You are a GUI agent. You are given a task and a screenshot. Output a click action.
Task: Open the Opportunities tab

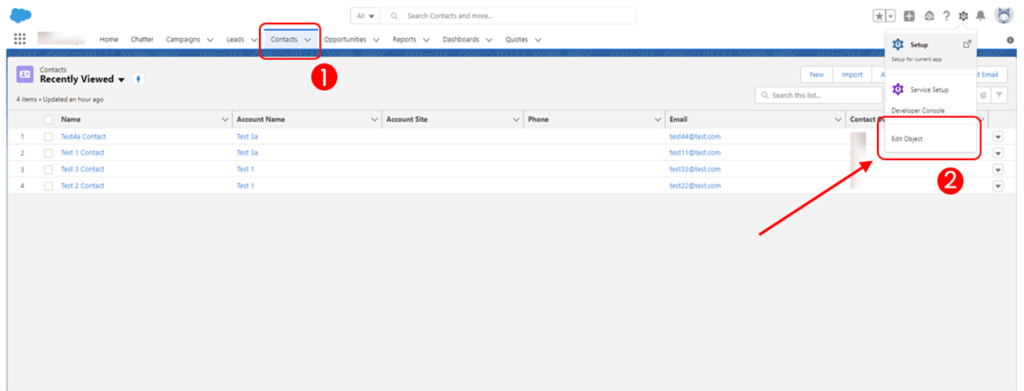click(x=345, y=40)
